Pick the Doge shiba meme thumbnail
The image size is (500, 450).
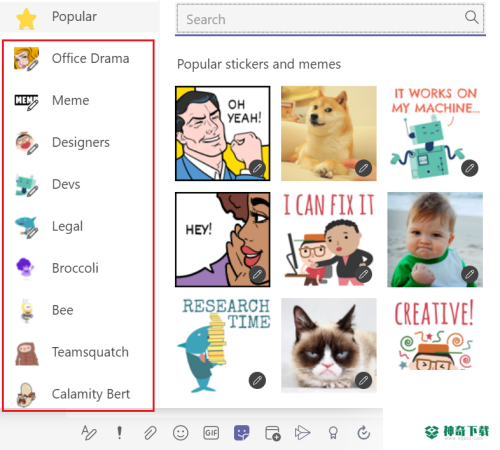coord(329,133)
